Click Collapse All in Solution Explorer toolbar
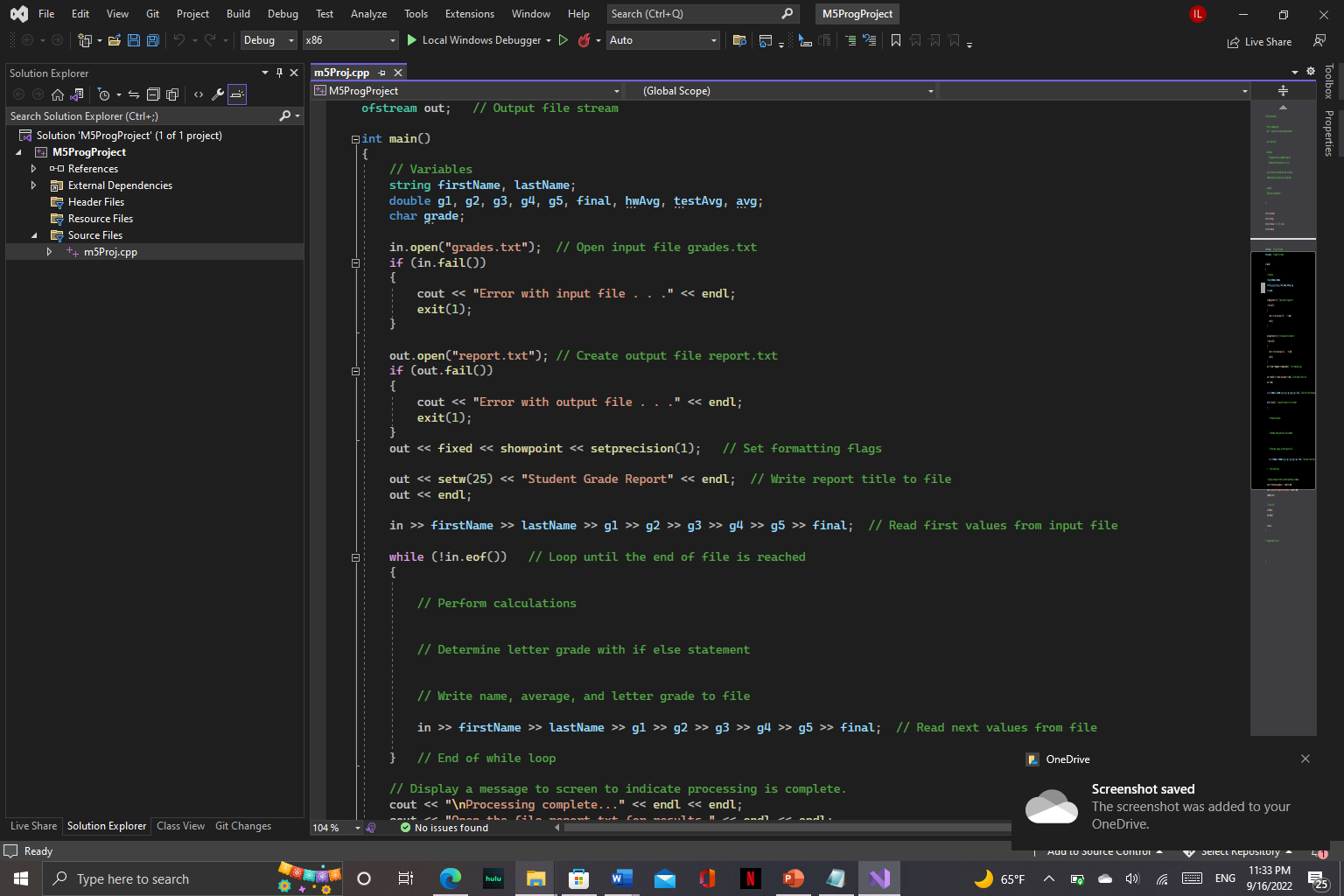Viewport: 1344px width, 896px height. coord(153,94)
